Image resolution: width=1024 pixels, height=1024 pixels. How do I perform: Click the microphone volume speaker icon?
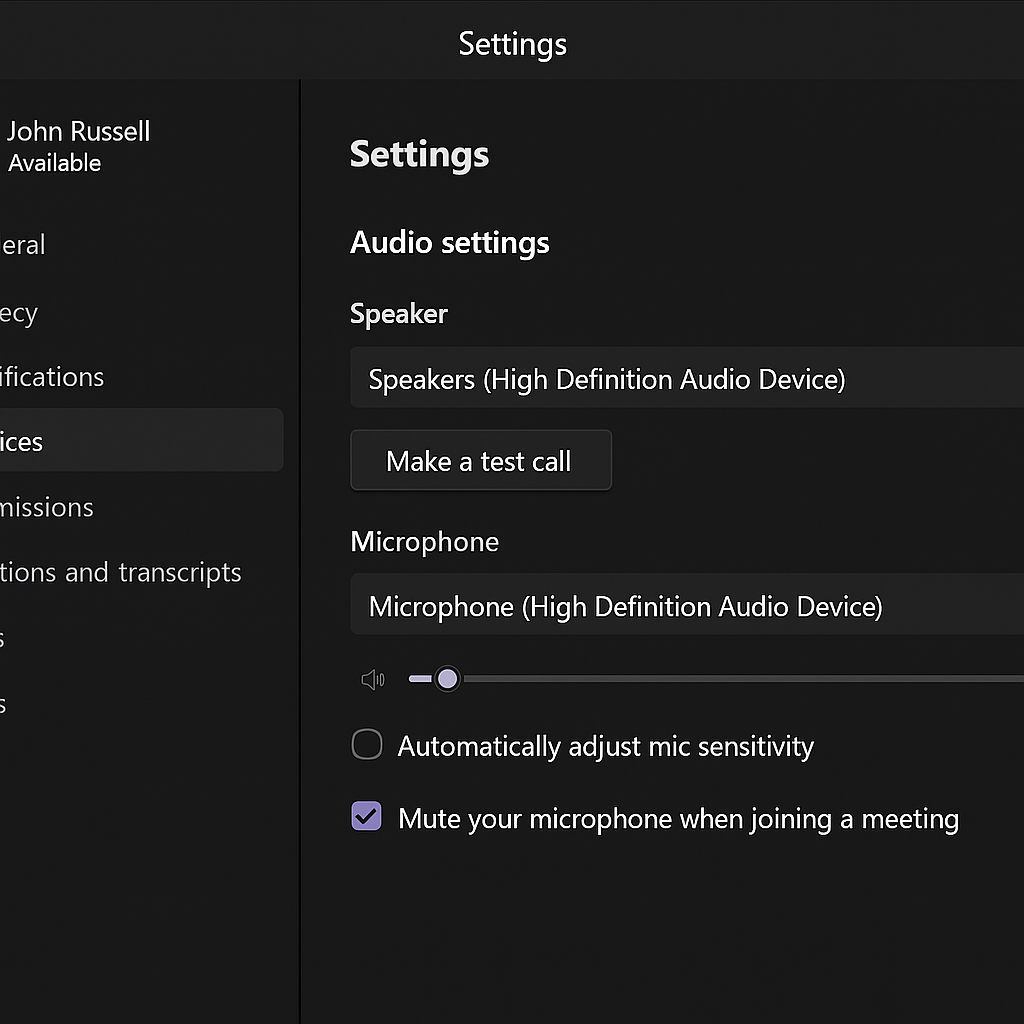coord(373,680)
